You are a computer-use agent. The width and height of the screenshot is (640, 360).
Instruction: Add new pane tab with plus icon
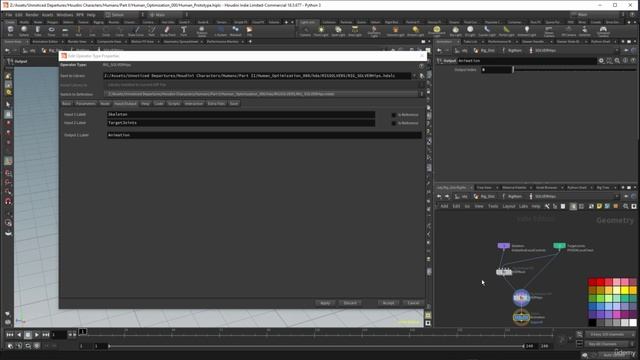(250, 42)
